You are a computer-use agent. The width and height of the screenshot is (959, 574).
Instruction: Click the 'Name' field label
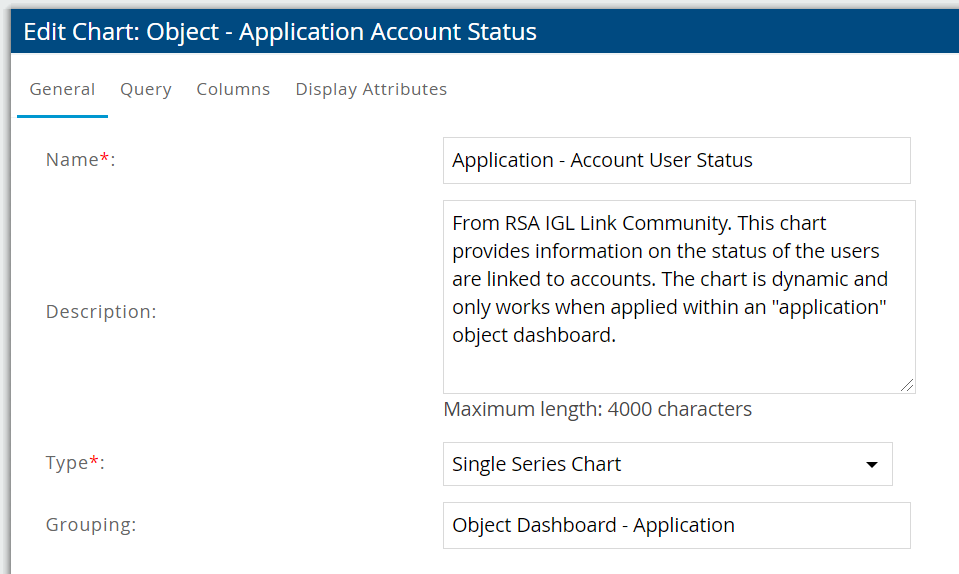tap(73, 160)
